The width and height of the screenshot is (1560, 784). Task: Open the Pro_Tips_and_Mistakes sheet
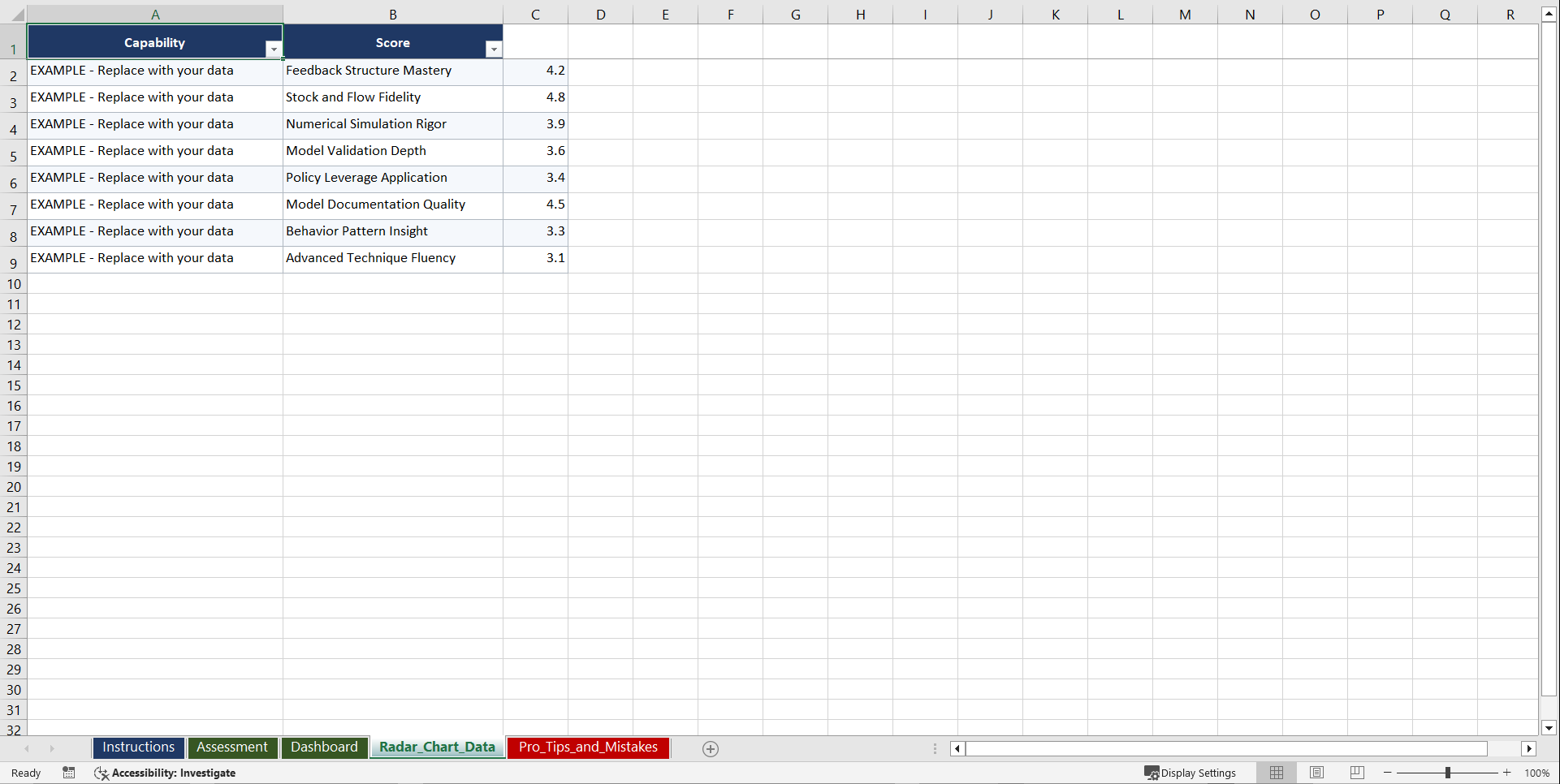587,747
